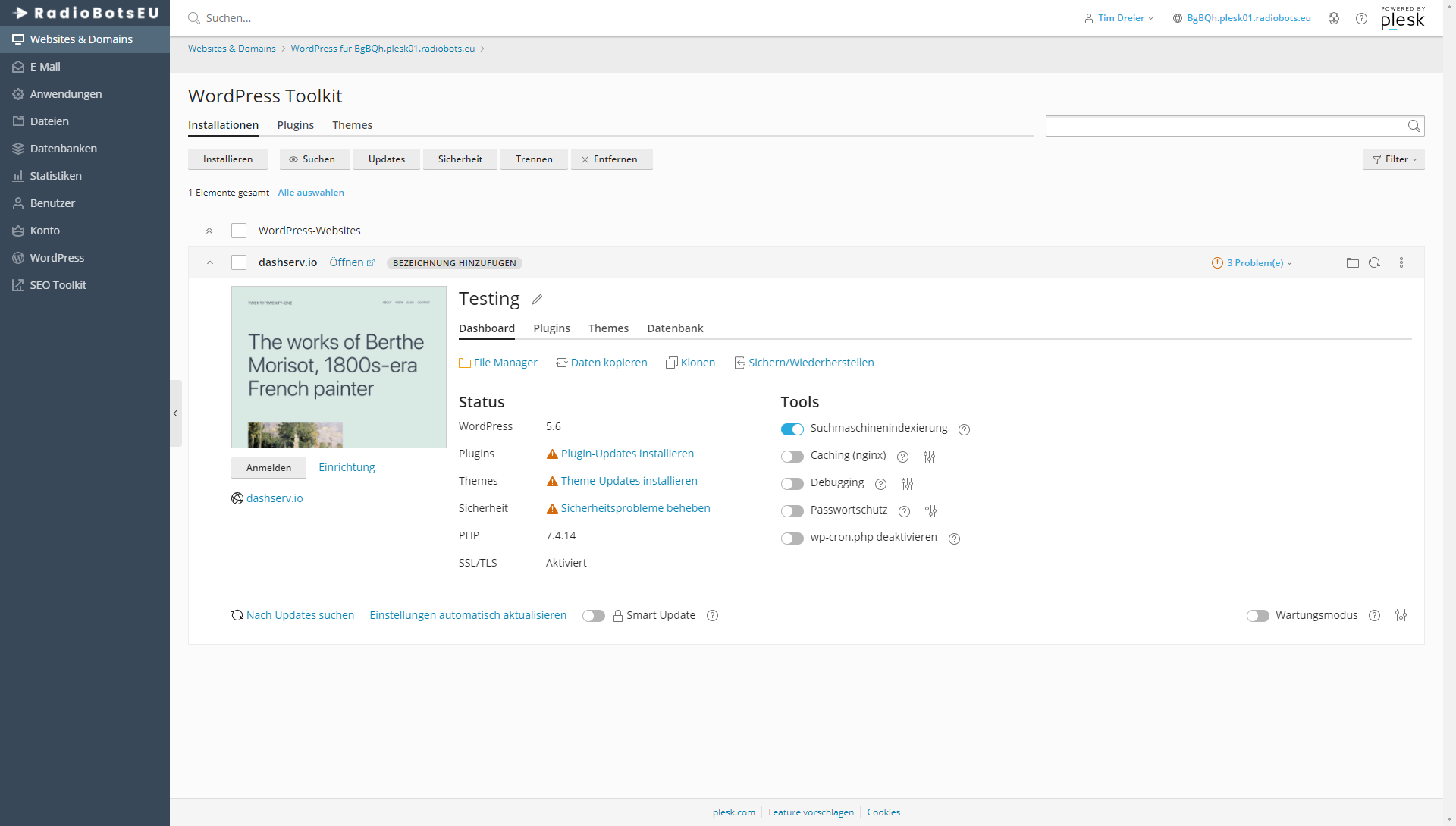The image size is (1456, 826).
Task: Show help for Passwortschutz option
Action: coord(904,511)
